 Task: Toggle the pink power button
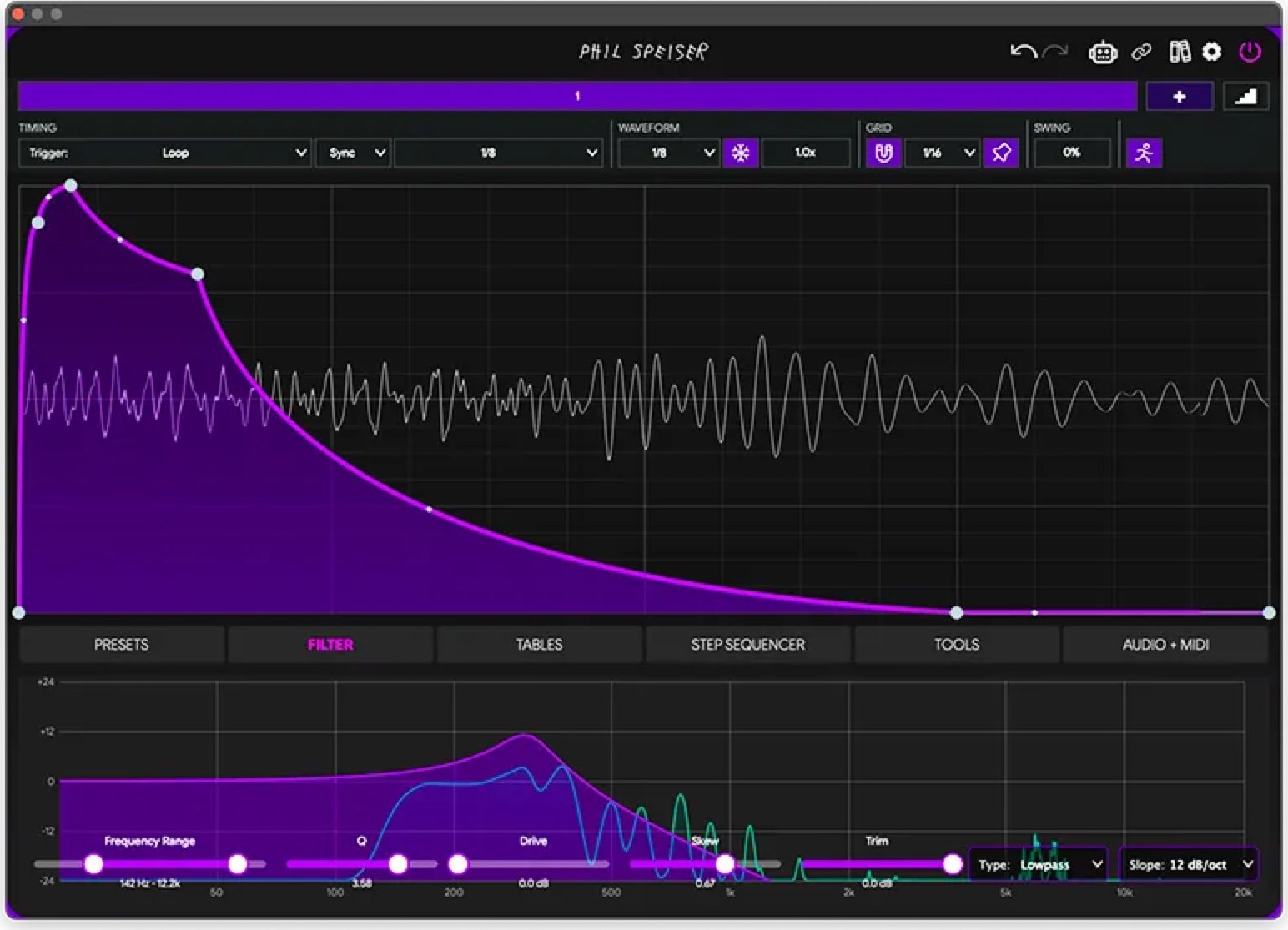coord(1250,52)
